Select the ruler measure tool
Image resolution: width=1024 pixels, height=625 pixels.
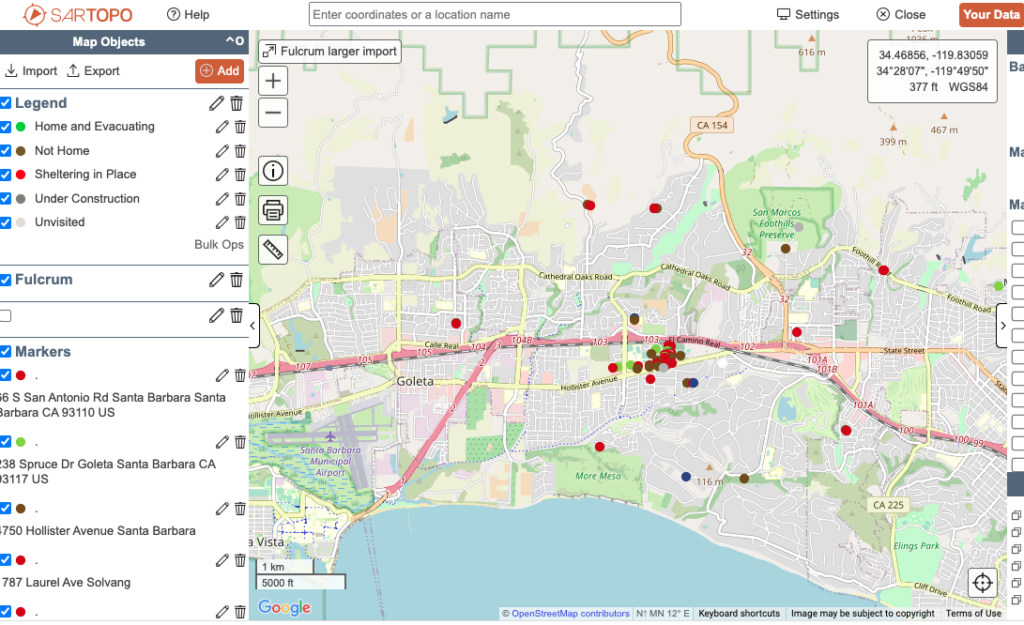[273, 249]
